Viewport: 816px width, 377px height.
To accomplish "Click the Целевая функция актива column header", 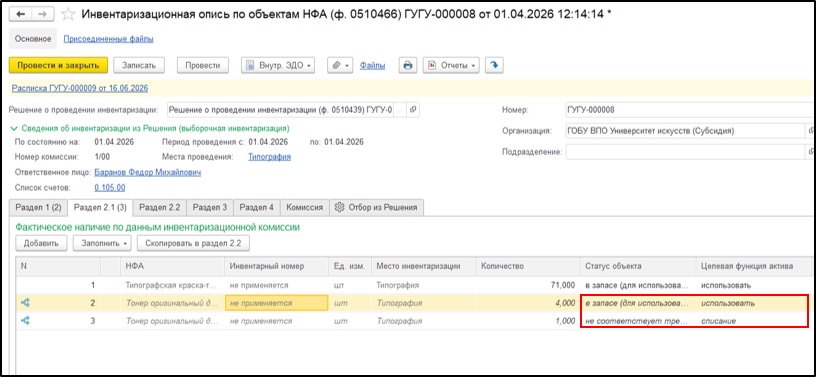I will pyautogui.click(x=754, y=266).
